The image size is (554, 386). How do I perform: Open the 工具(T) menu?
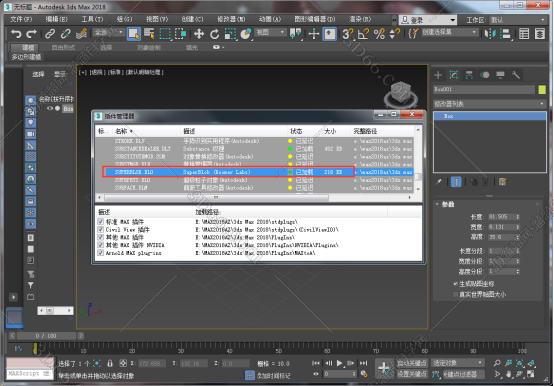(x=92, y=19)
